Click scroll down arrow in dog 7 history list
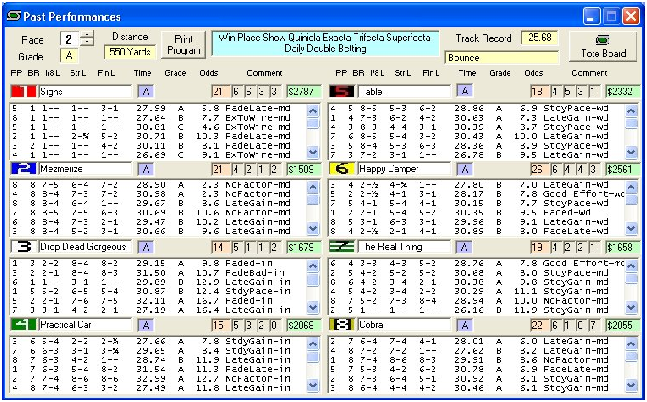 pyautogui.click(x=631, y=307)
